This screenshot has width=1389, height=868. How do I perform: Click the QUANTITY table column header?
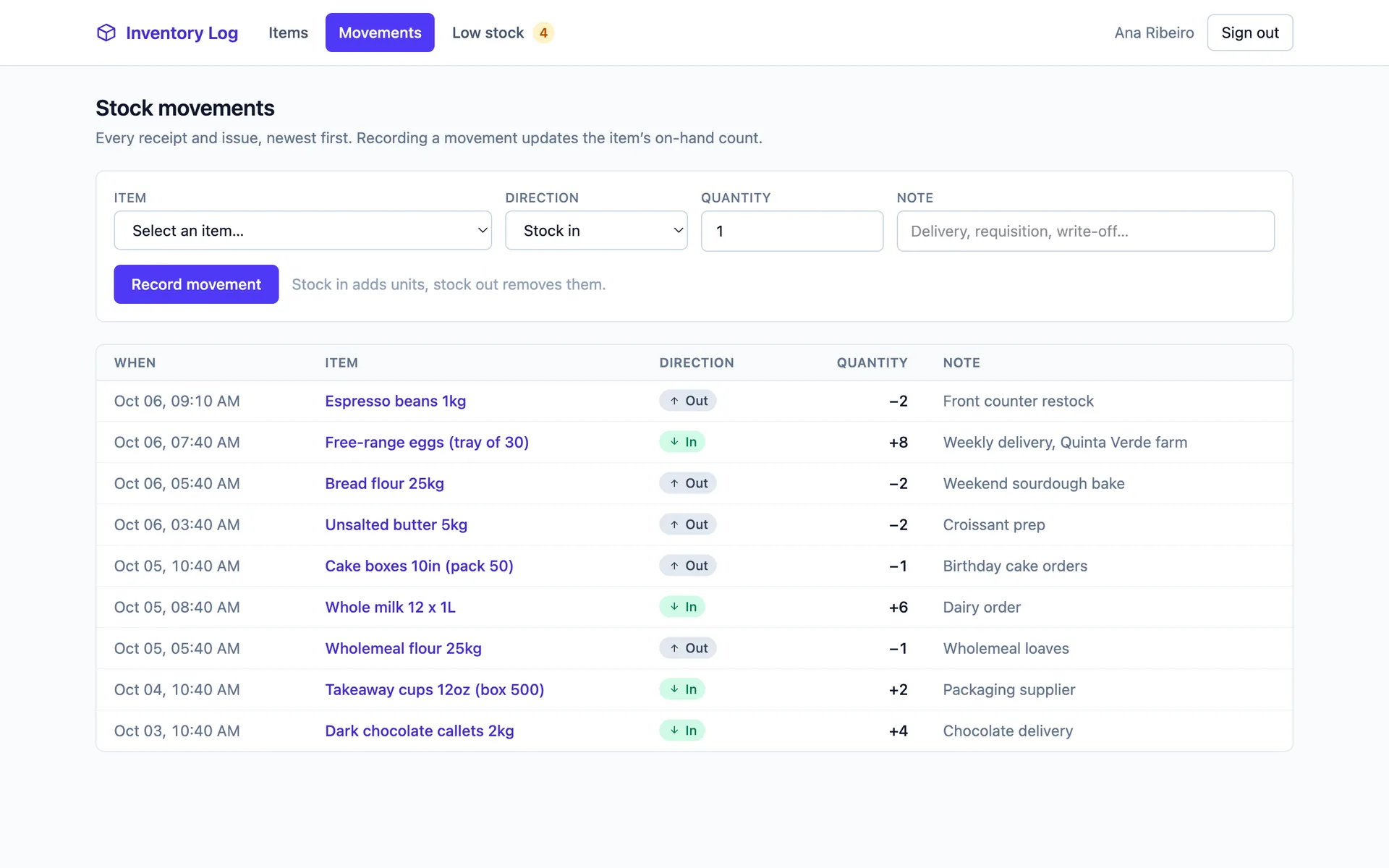[x=872, y=362]
